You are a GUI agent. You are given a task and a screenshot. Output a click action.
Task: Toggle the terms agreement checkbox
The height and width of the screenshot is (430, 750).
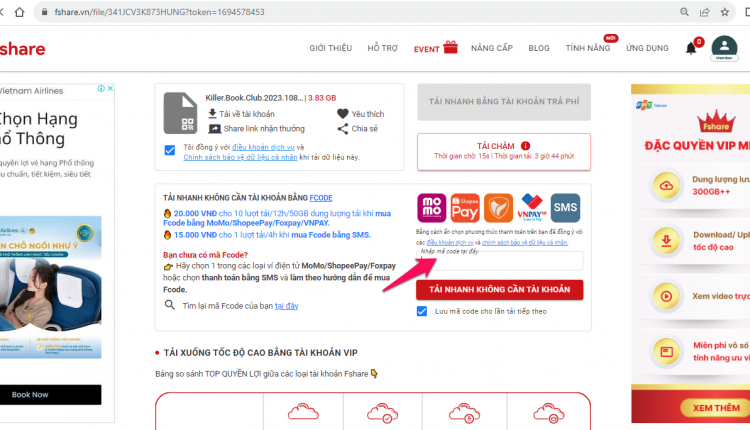click(x=170, y=150)
